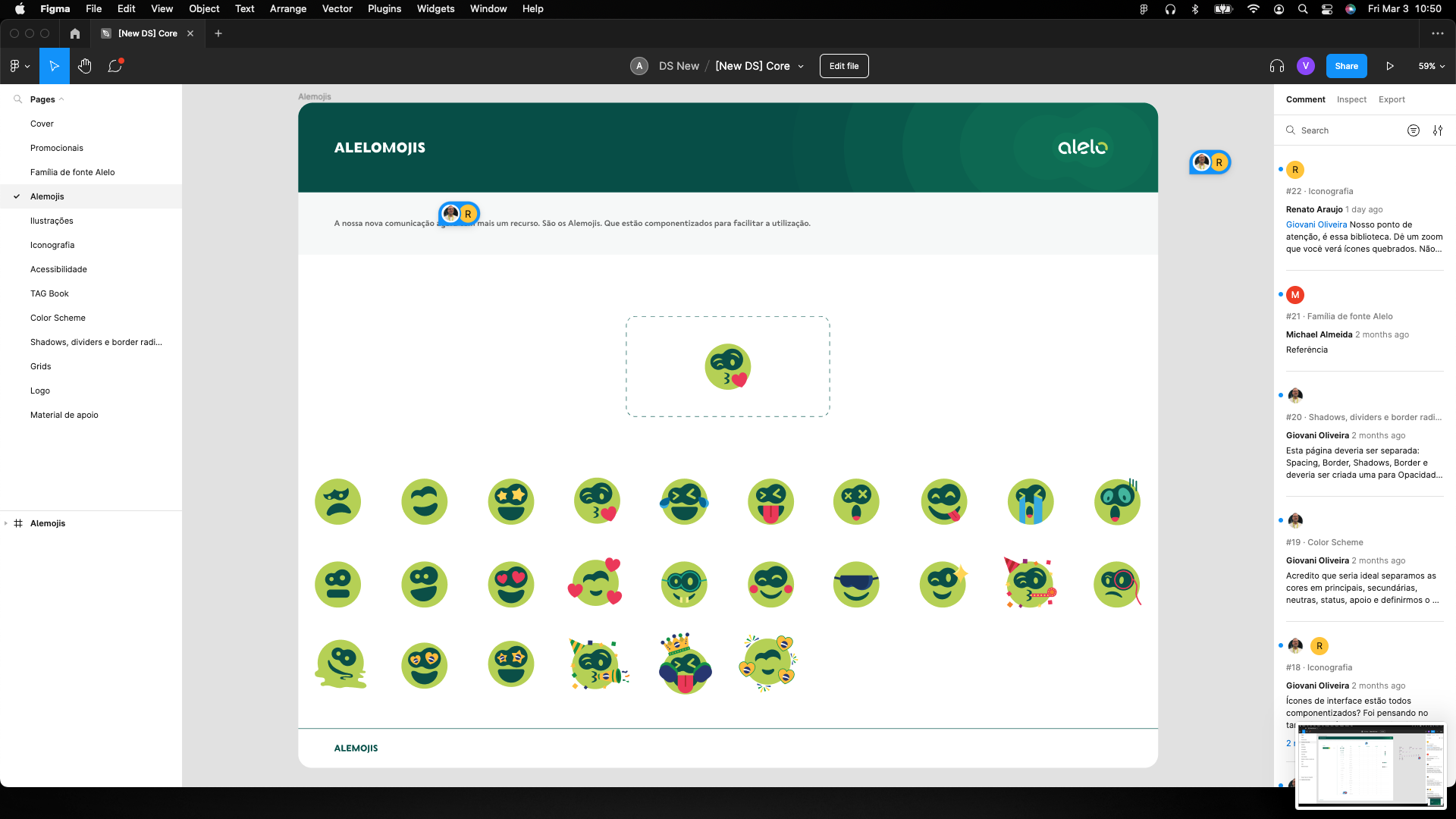1456x819 pixels.
Task: Open the file name chevron dropdown
Action: (801, 67)
